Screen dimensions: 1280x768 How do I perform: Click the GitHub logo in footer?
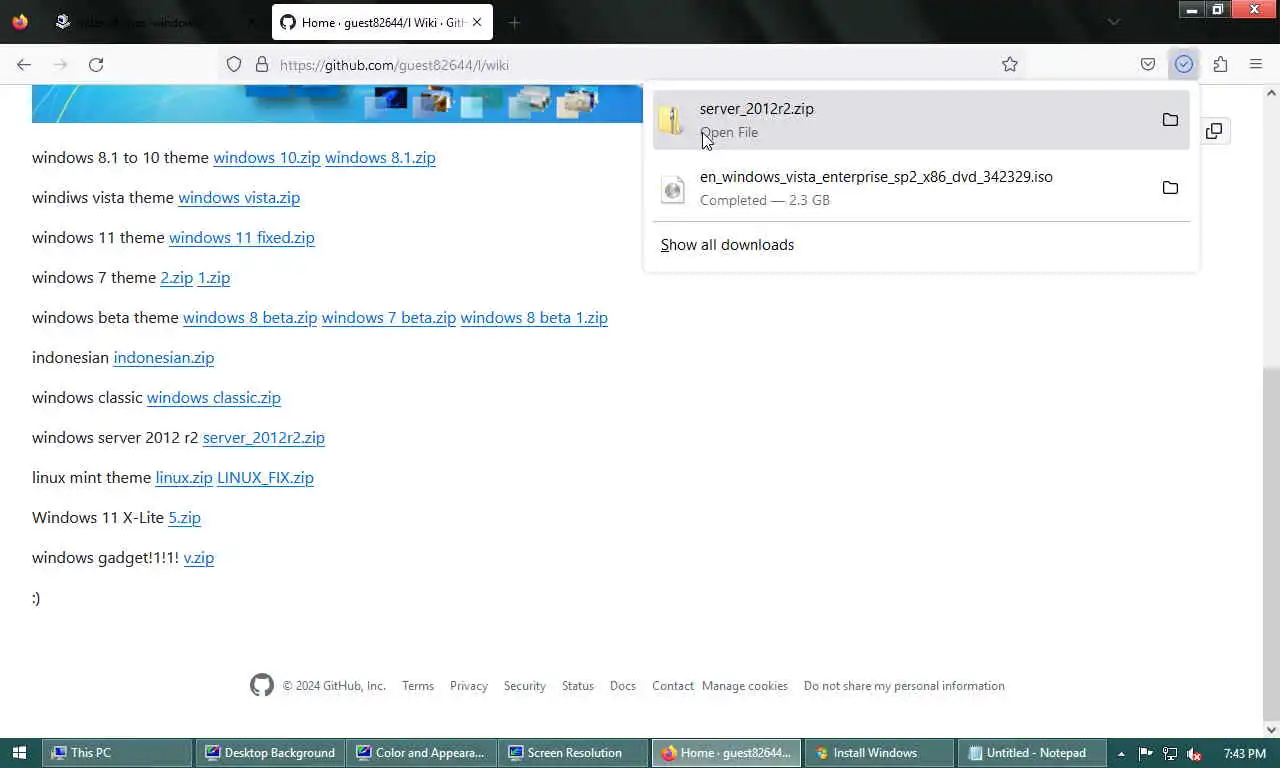tap(262, 685)
